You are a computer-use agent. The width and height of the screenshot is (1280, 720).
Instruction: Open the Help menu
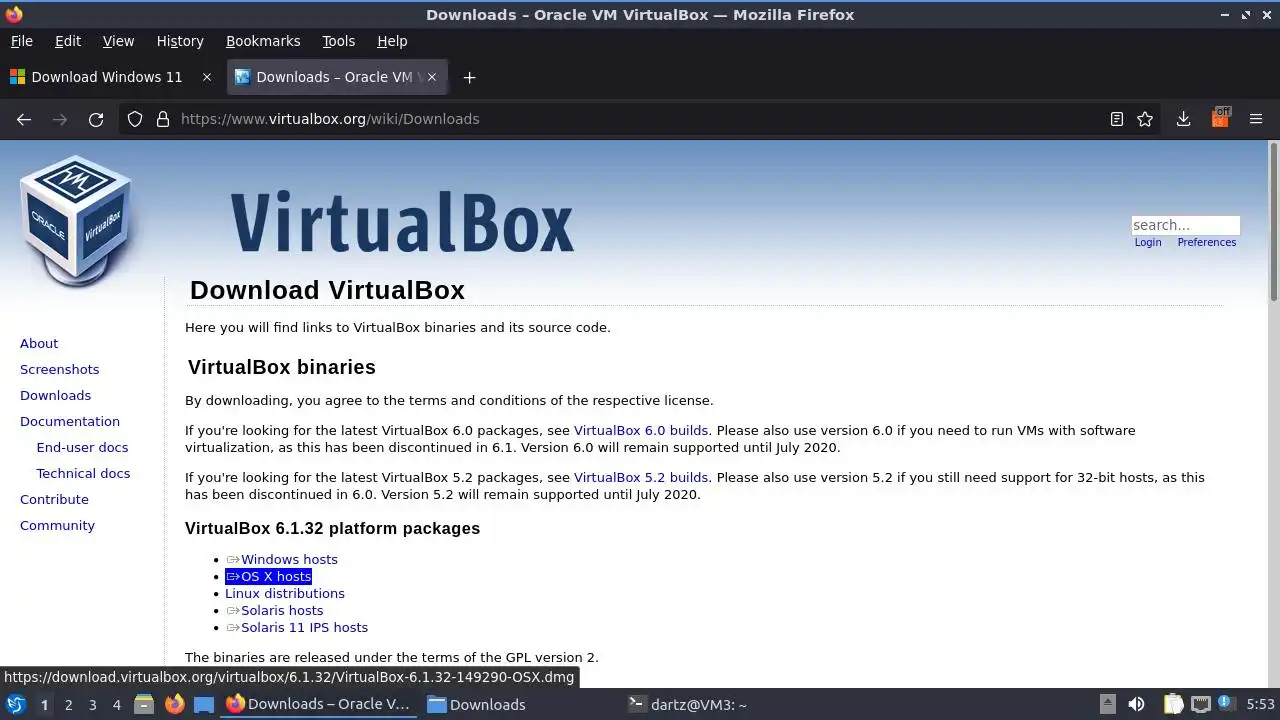392,41
